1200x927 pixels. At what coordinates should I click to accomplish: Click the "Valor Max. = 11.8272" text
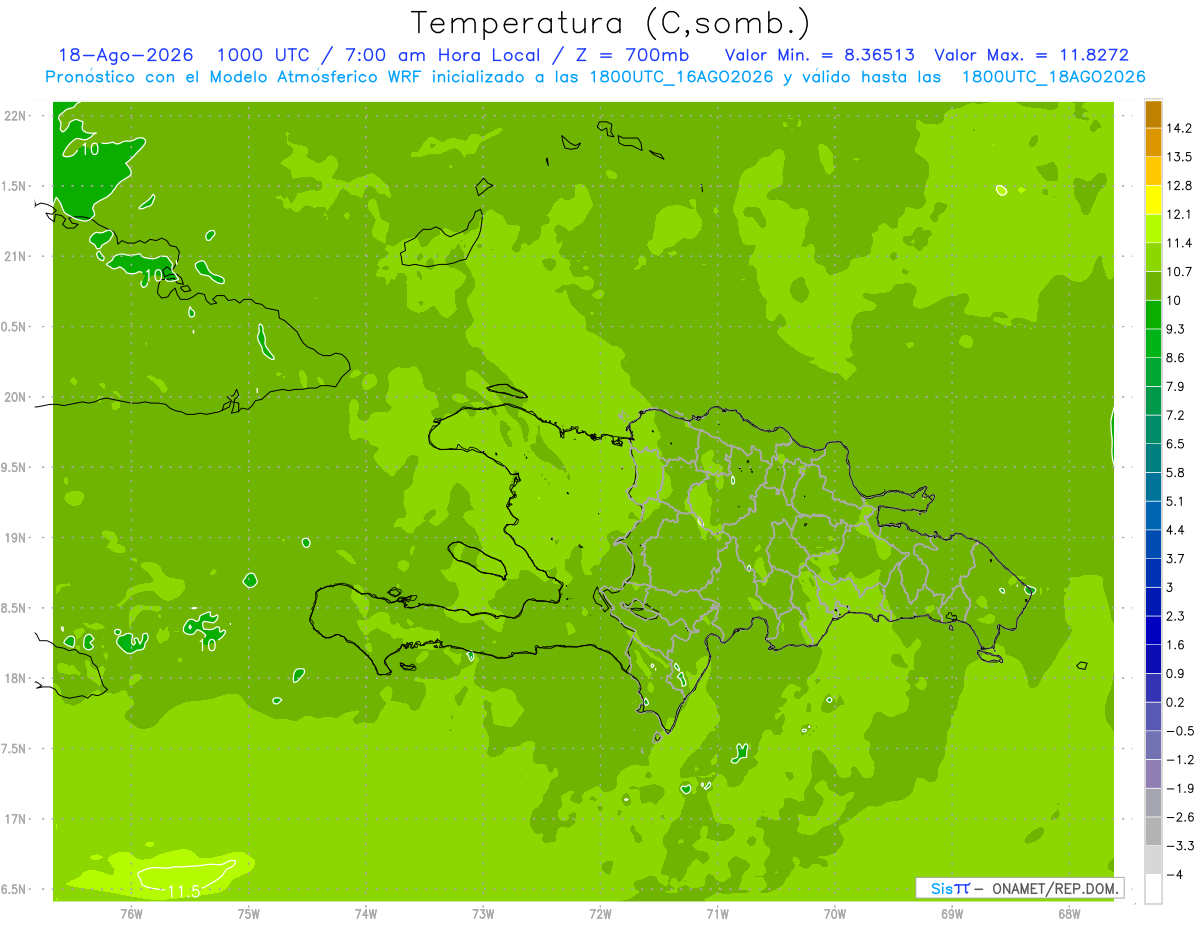[x=1031, y=55]
